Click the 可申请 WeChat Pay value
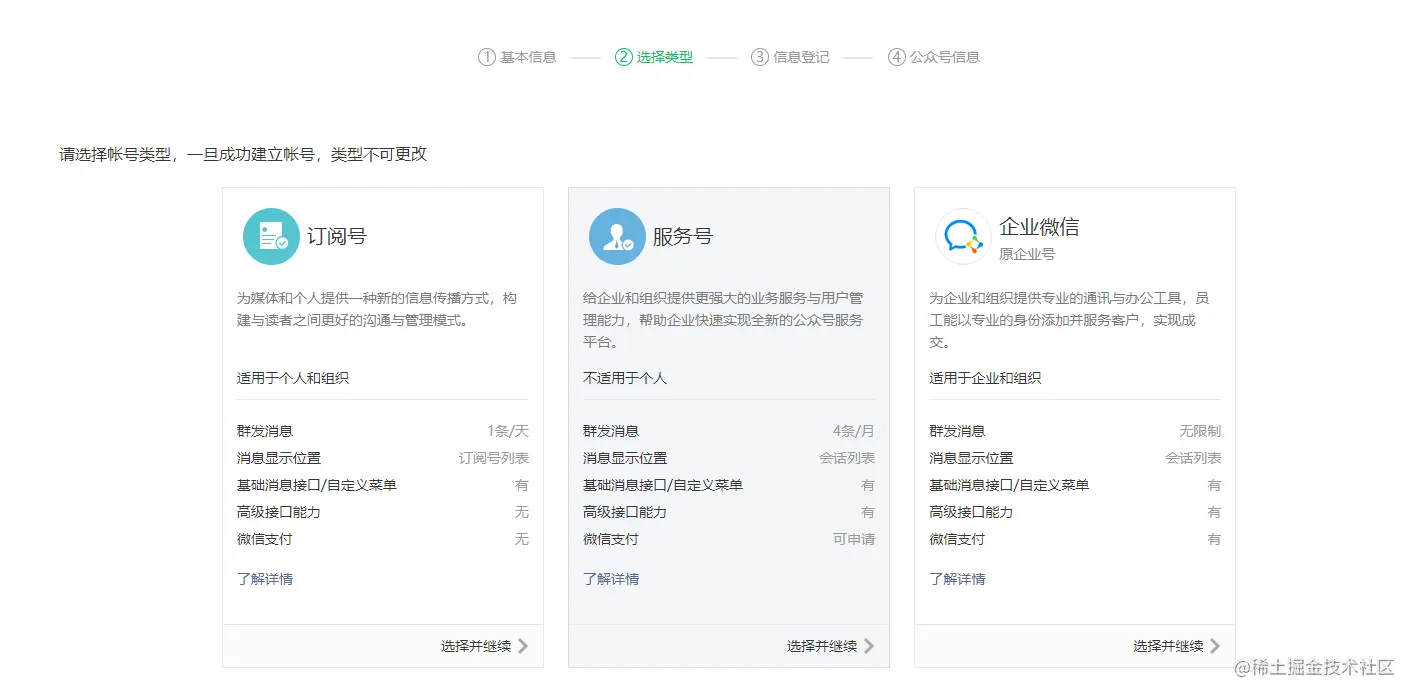This screenshot has width=1415, height=698. click(854, 539)
